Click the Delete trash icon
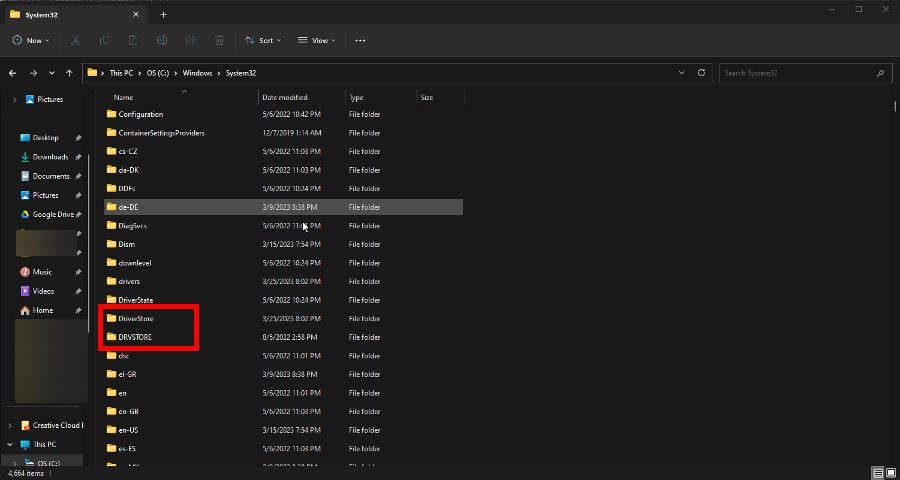The height and width of the screenshot is (480, 900). [219, 40]
